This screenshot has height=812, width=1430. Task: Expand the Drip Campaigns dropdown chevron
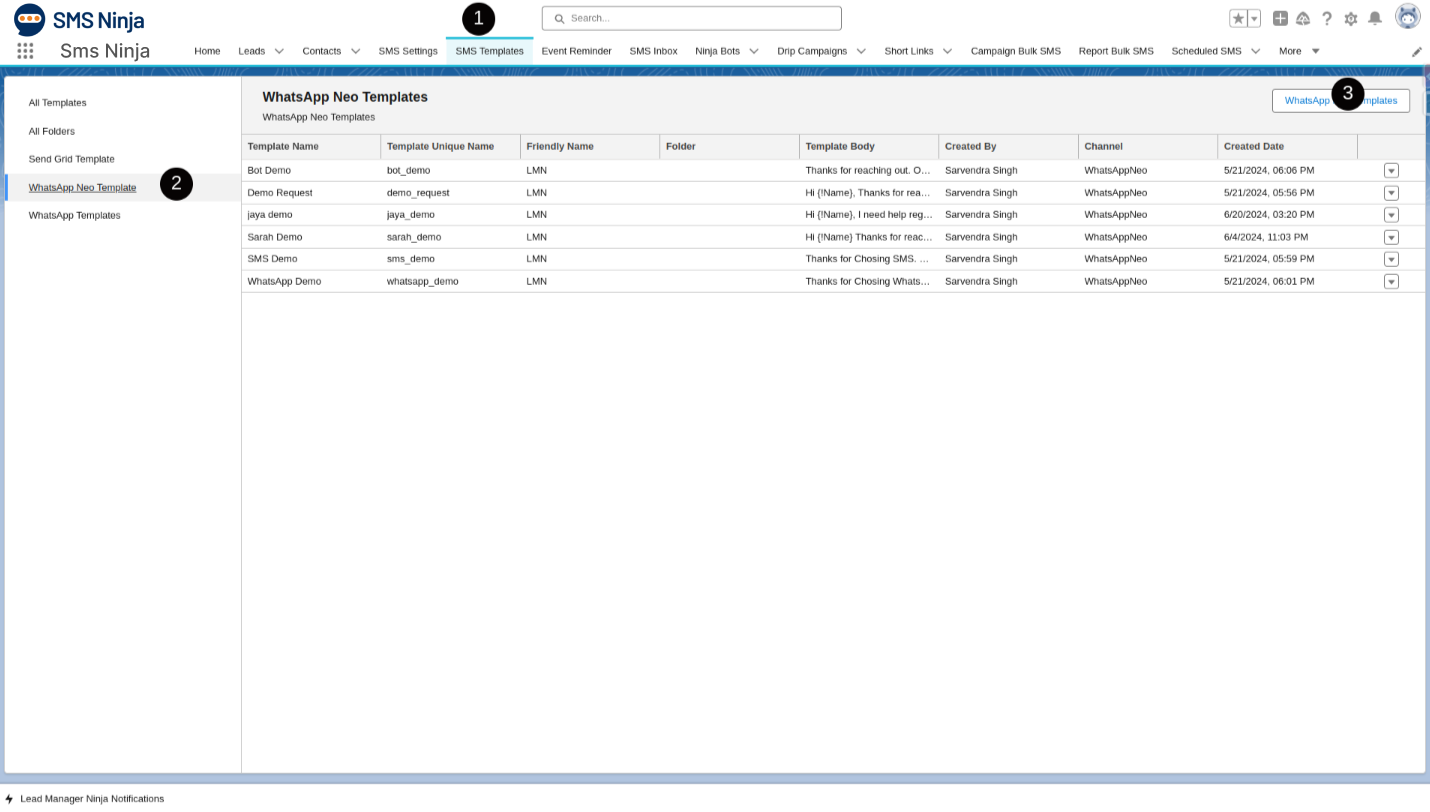pyautogui.click(x=861, y=51)
